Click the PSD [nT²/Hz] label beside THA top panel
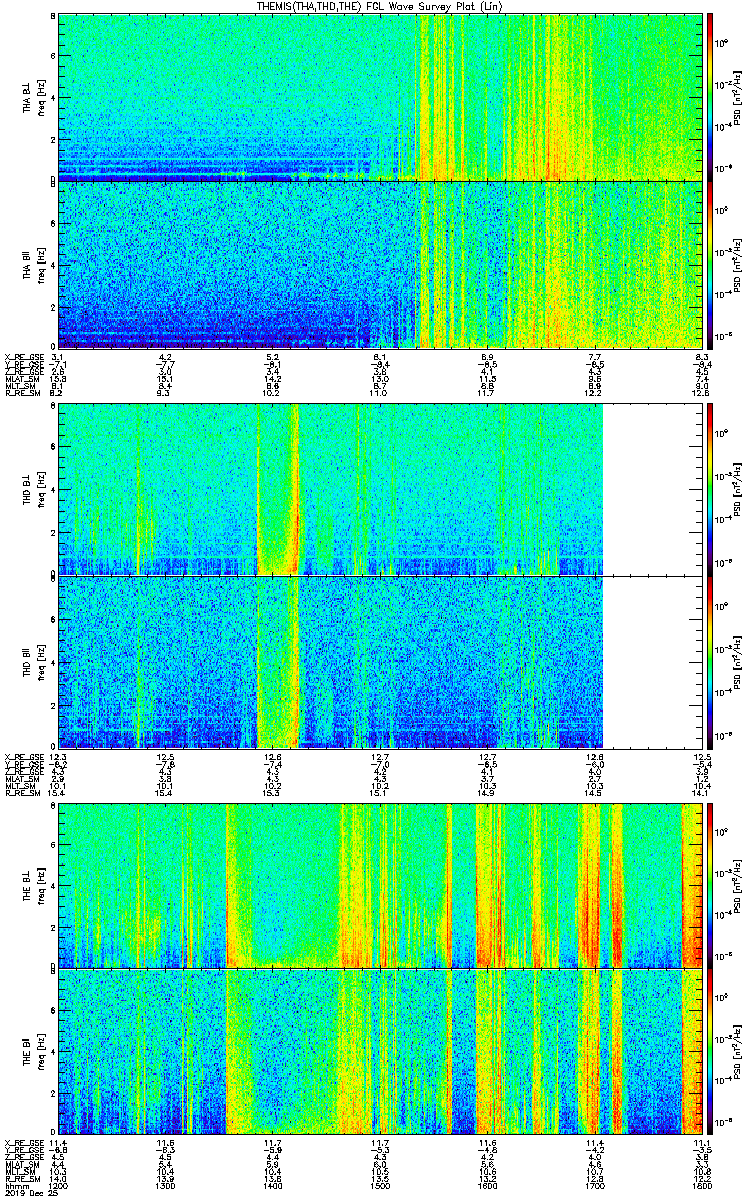The height and width of the screenshot is (1200, 750). click(737, 97)
